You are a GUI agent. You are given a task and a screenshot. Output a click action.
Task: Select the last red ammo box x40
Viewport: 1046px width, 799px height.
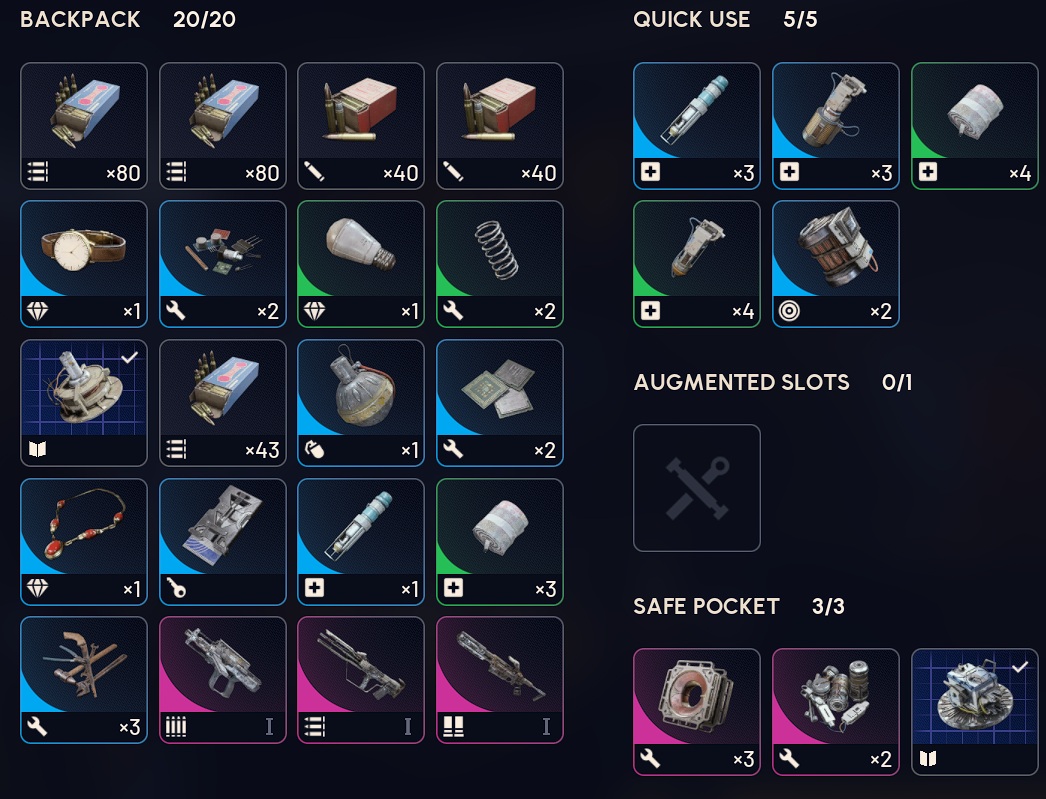point(500,126)
